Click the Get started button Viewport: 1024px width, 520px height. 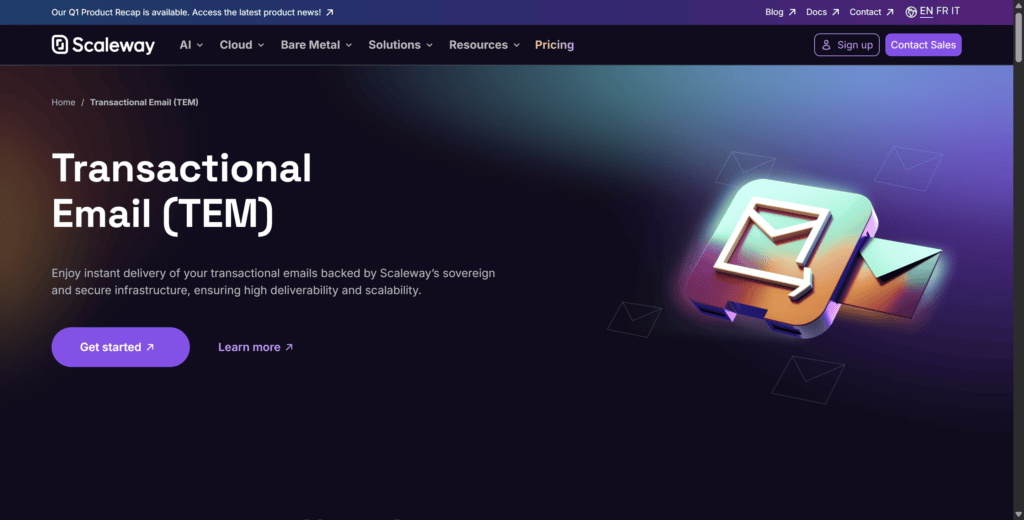[x=120, y=347]
